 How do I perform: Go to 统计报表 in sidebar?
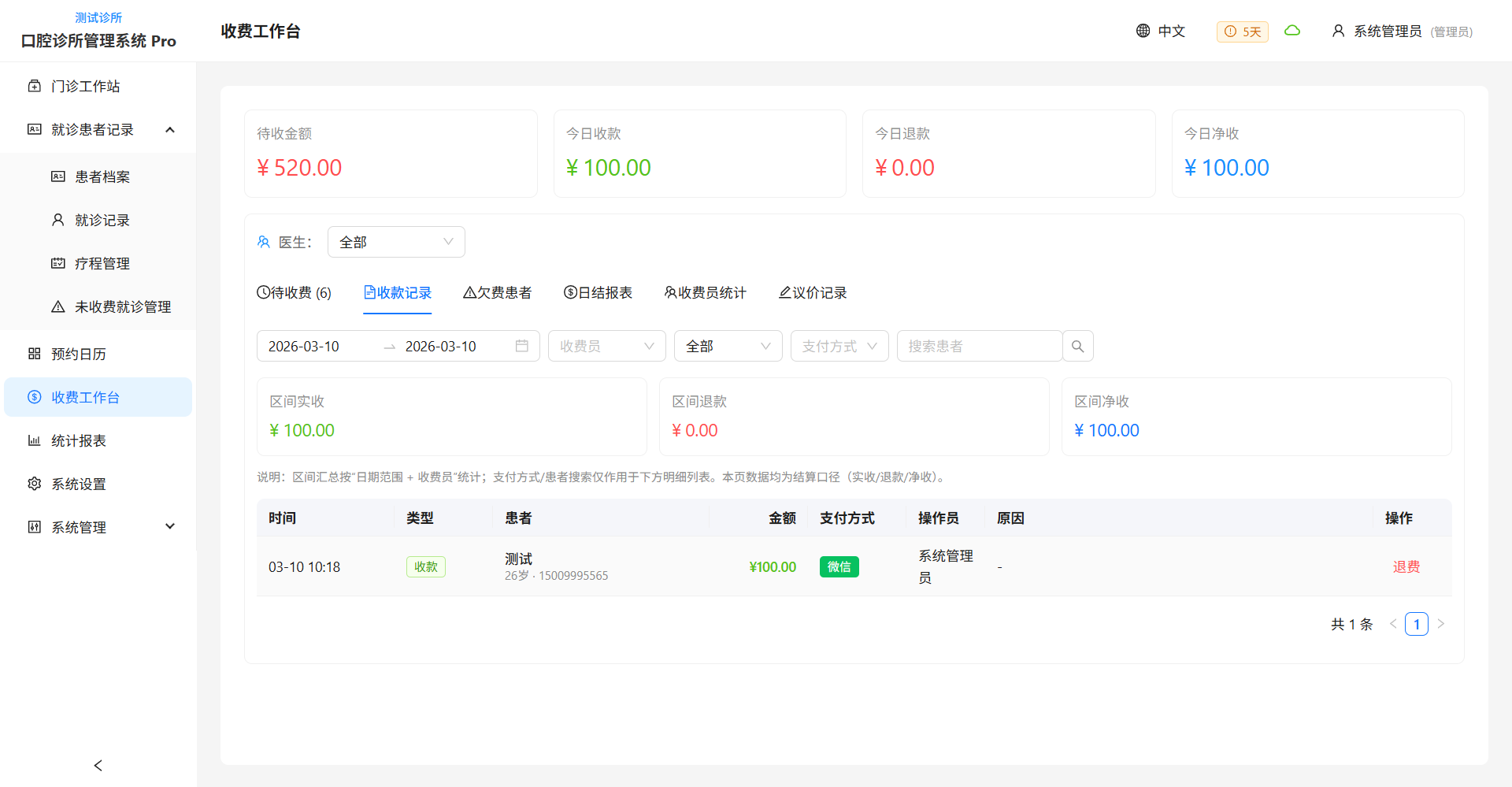tap(79, 440)
